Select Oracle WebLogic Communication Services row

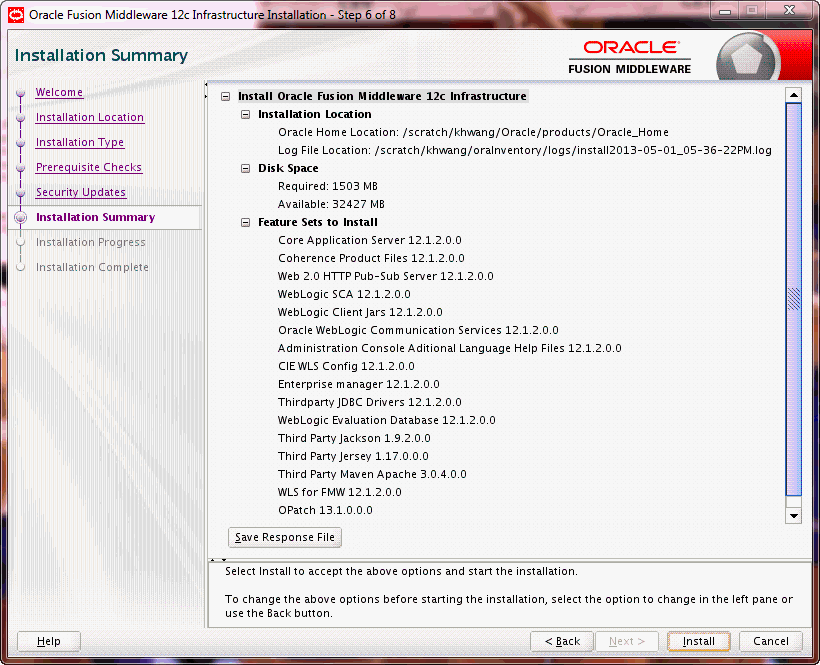[418, 330]
